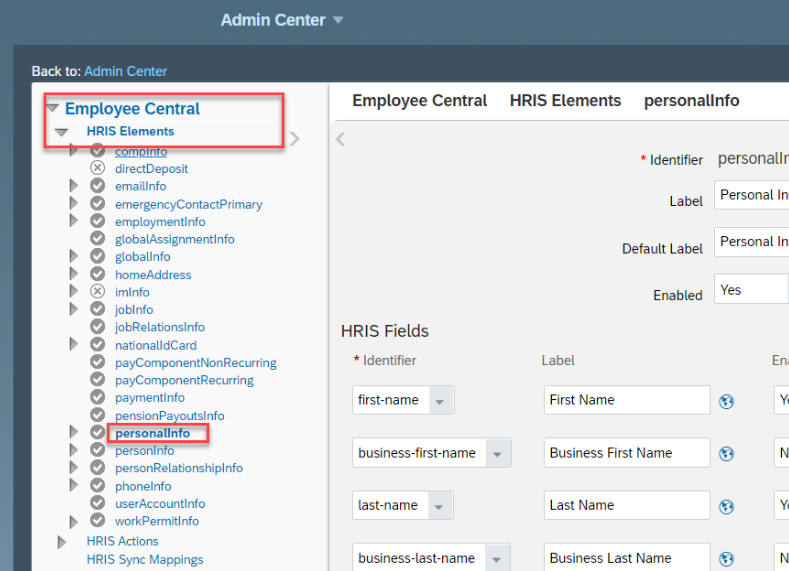Open the Enabled Yes dropdown
The height and width of the screenshot is (571, 789).
click(751, 289)
